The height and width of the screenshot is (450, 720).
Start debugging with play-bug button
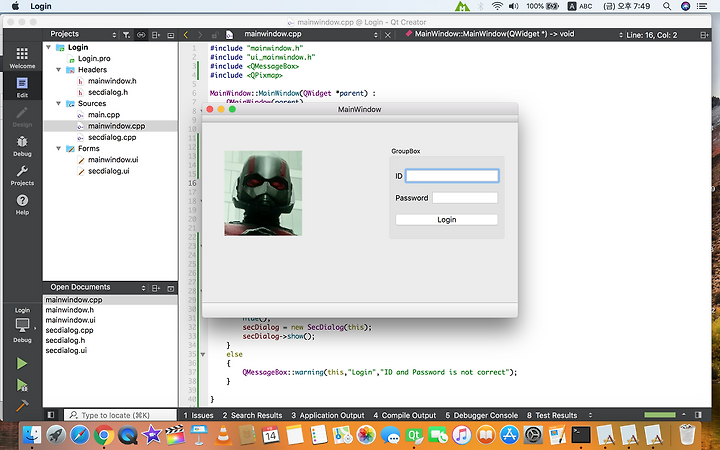click(x=22, y=385)
